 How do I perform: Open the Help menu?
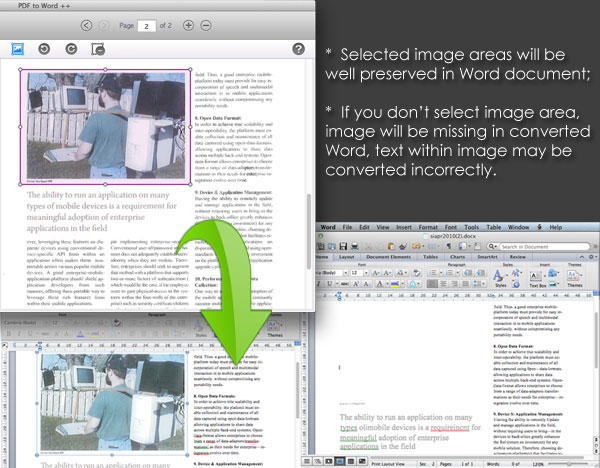(556, 227)
